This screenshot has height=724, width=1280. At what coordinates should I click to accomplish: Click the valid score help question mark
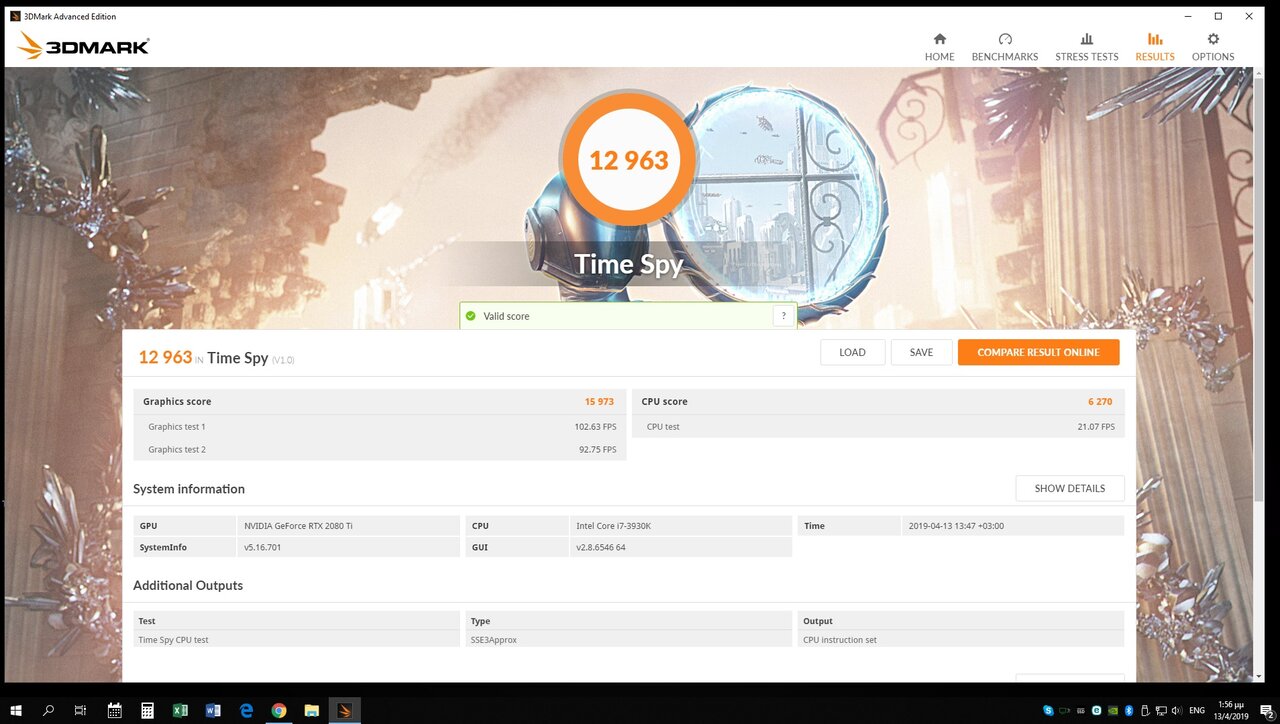point(784,316)
